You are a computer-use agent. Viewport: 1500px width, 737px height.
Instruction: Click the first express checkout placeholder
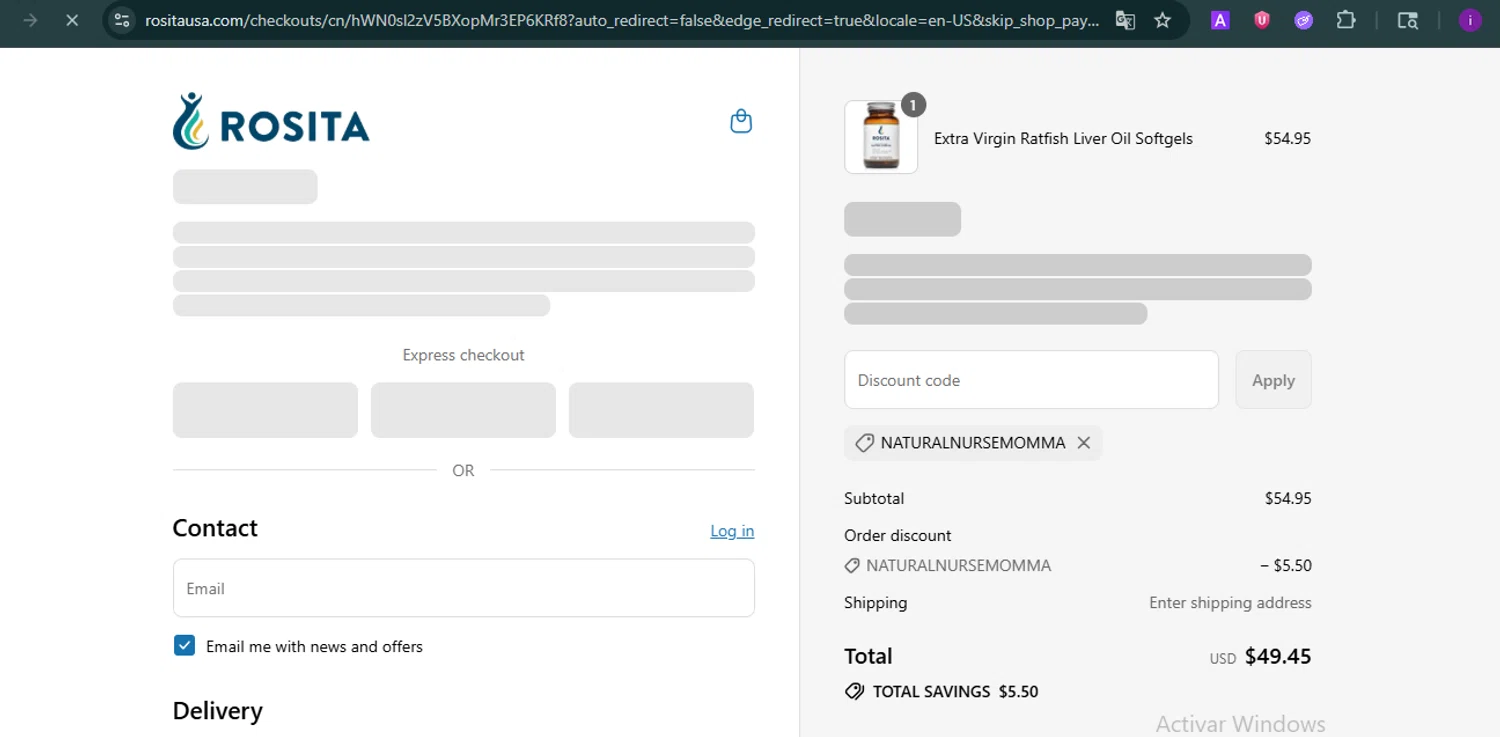click(265, 410)
